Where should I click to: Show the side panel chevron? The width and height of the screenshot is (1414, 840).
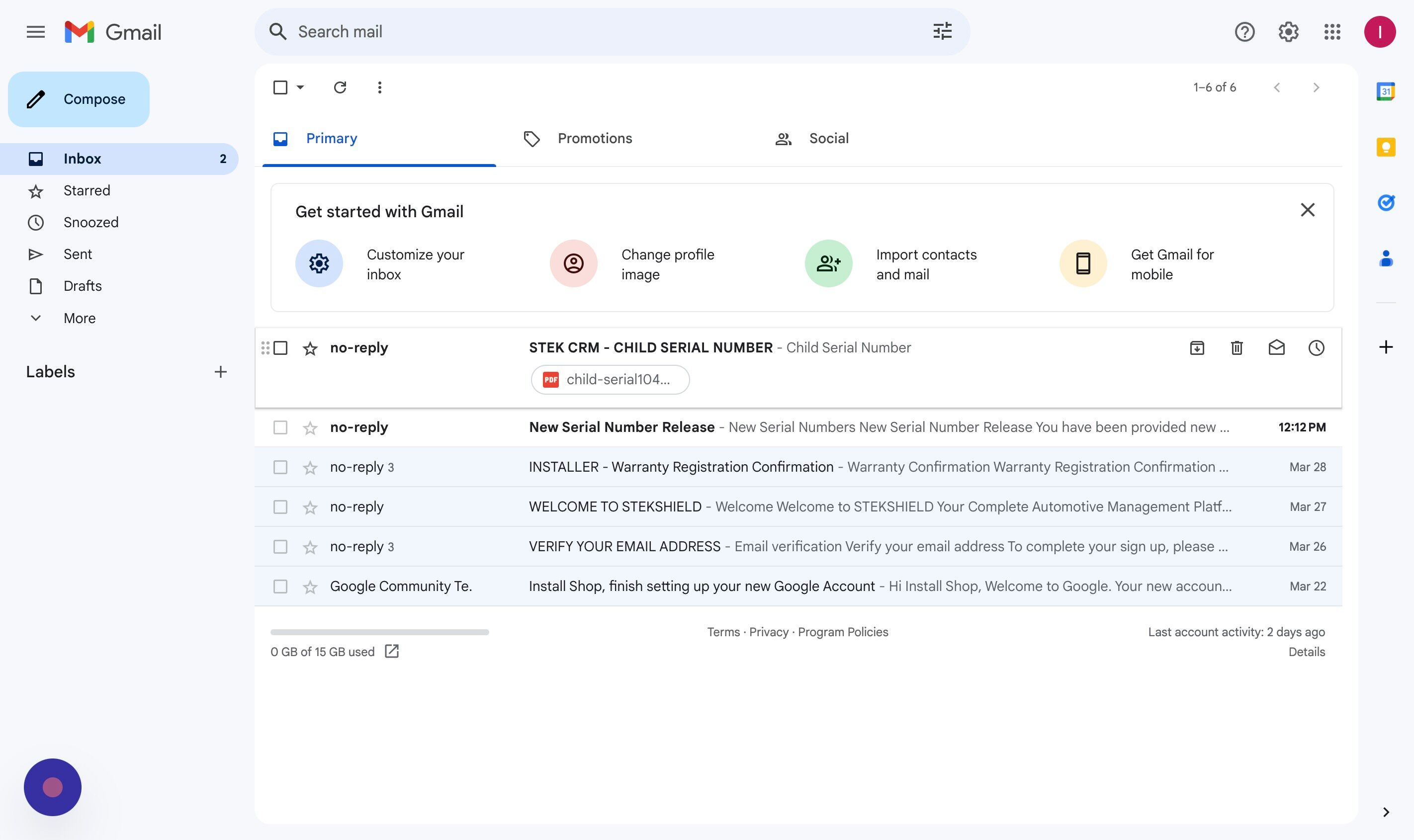(x=1386, y=812)
